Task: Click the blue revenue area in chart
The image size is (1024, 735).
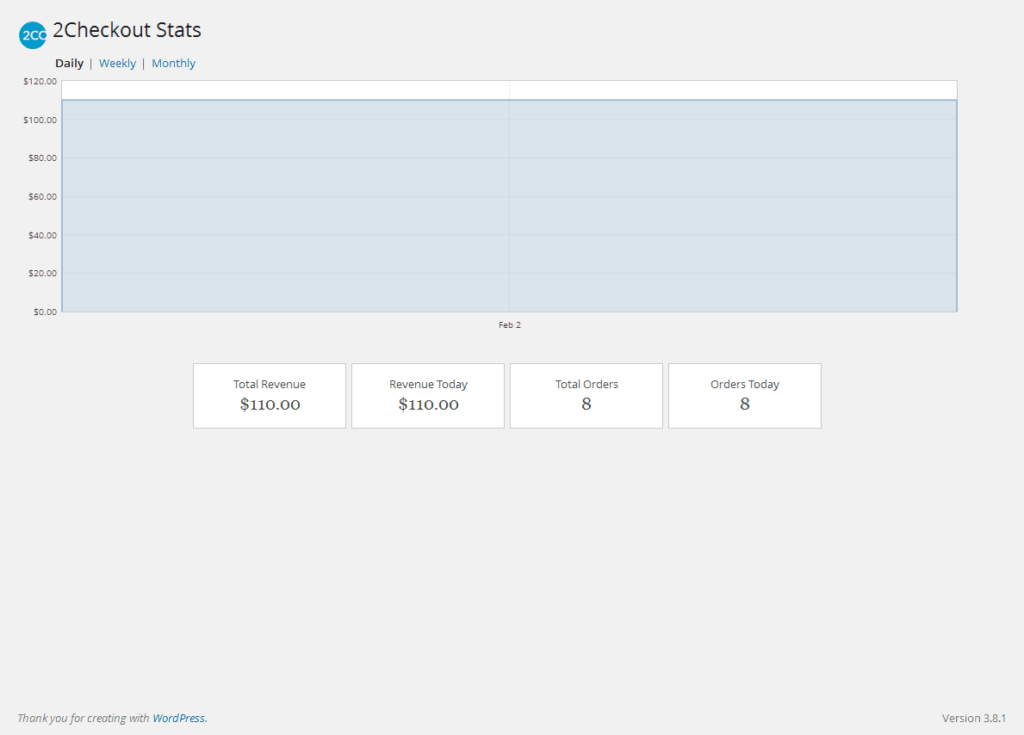Action: 509,206
